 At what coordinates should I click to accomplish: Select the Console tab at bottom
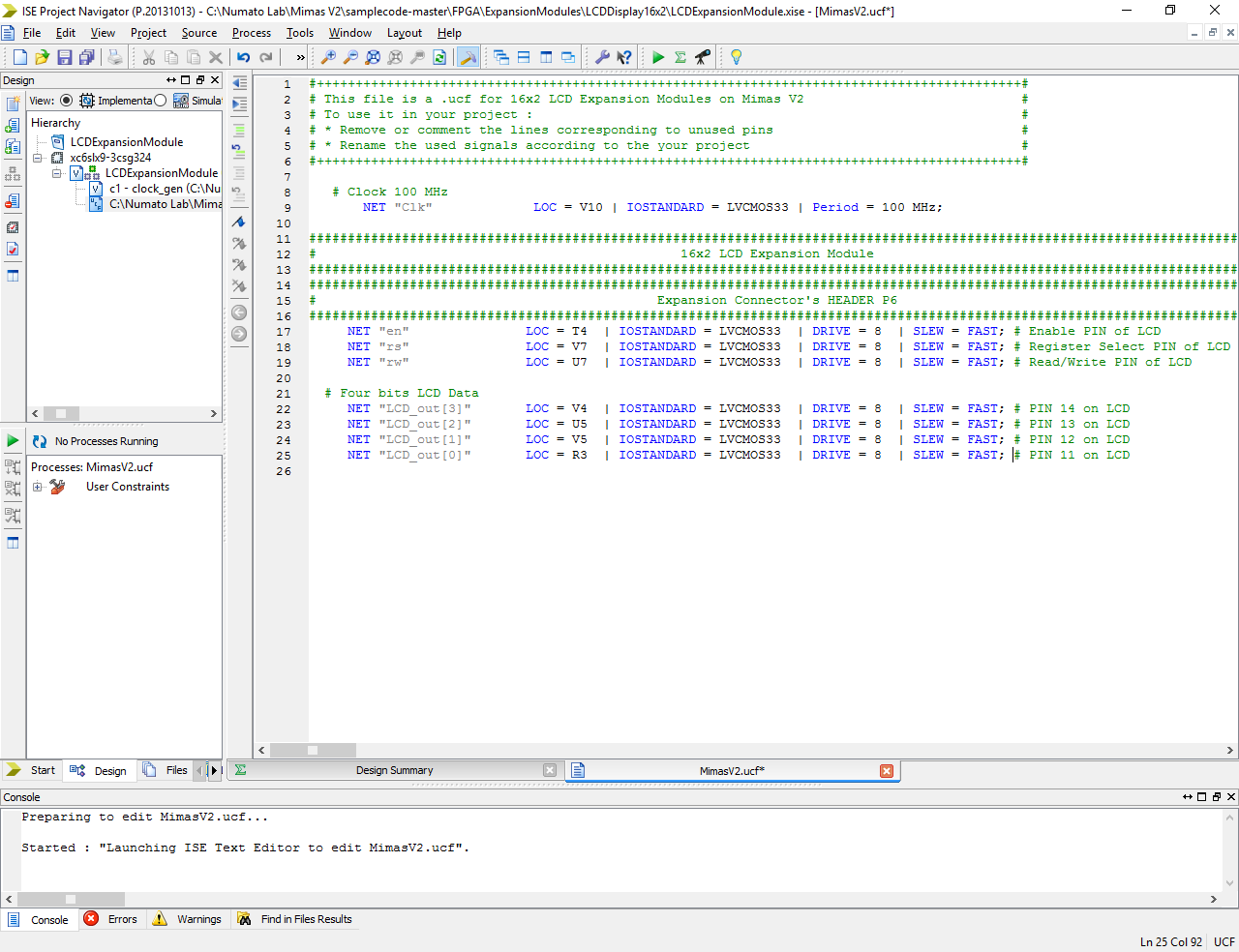click(39, 919)
